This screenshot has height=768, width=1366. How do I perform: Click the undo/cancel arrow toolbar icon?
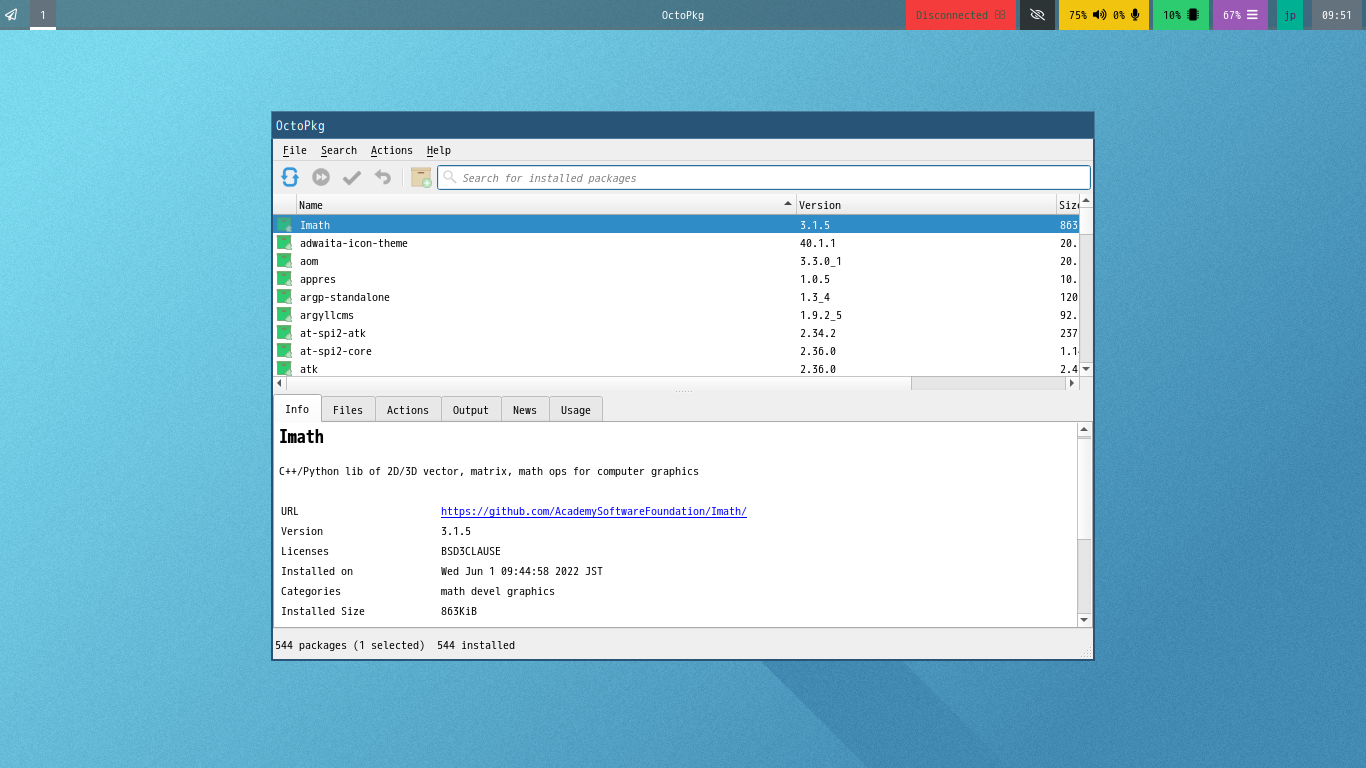pyautogui.click(x=383, y=177)
